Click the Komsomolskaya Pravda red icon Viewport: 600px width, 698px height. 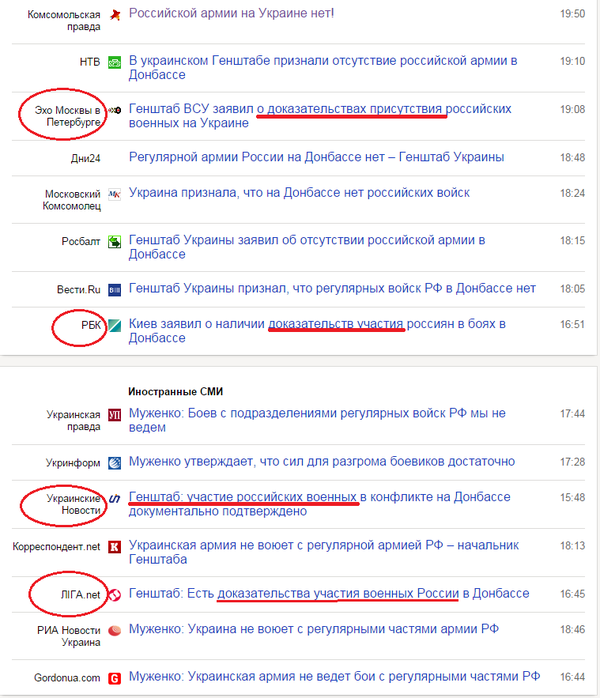[115, 15]
